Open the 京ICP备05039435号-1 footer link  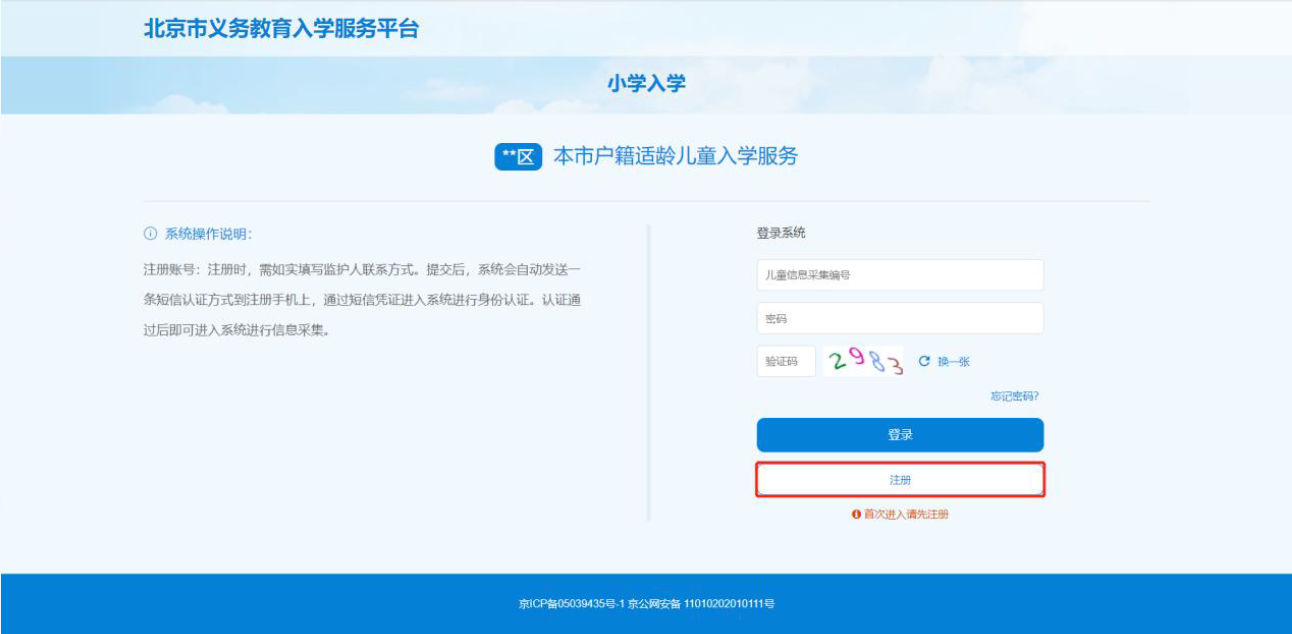pyautogui.click(x=571, y=604)
